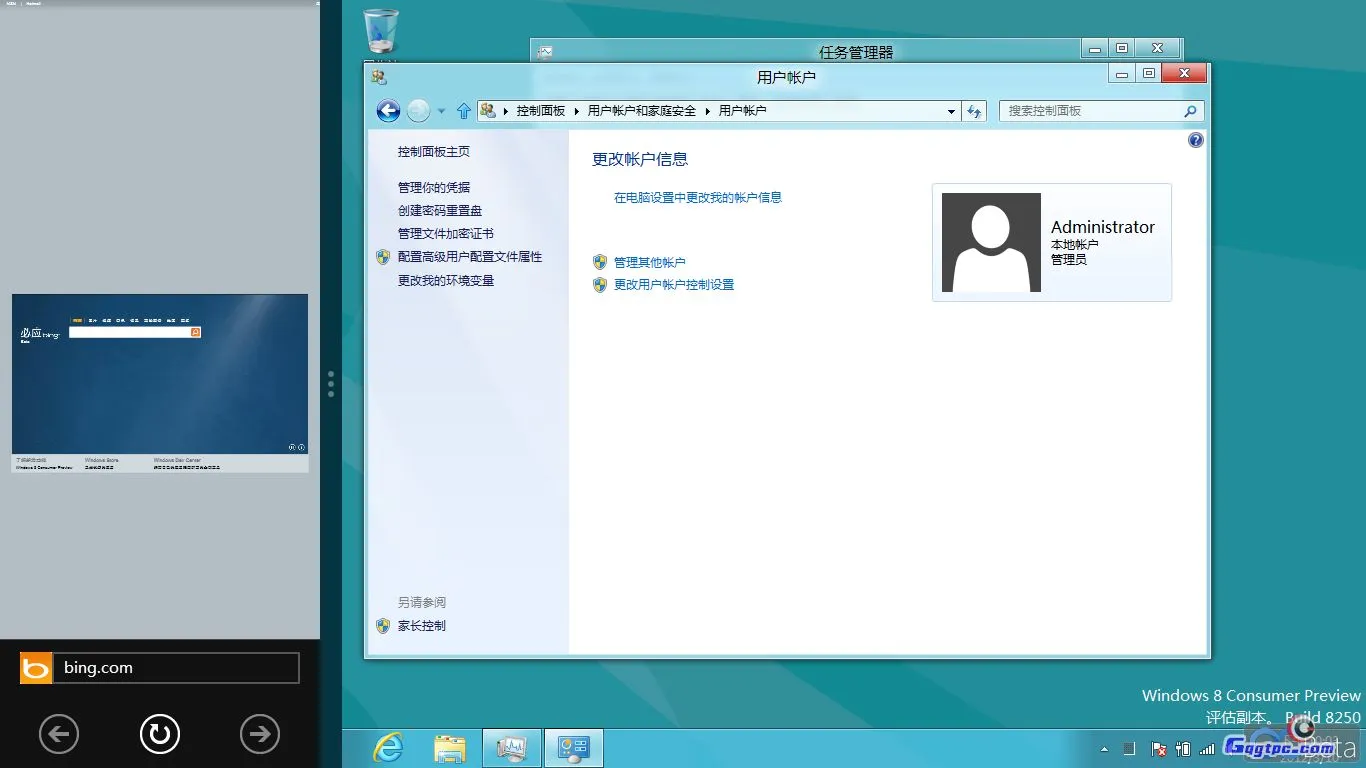This screenshot has width=1366, height=768.
Task: Show hidden icons in the system tray
Action: pos(1104,748)
